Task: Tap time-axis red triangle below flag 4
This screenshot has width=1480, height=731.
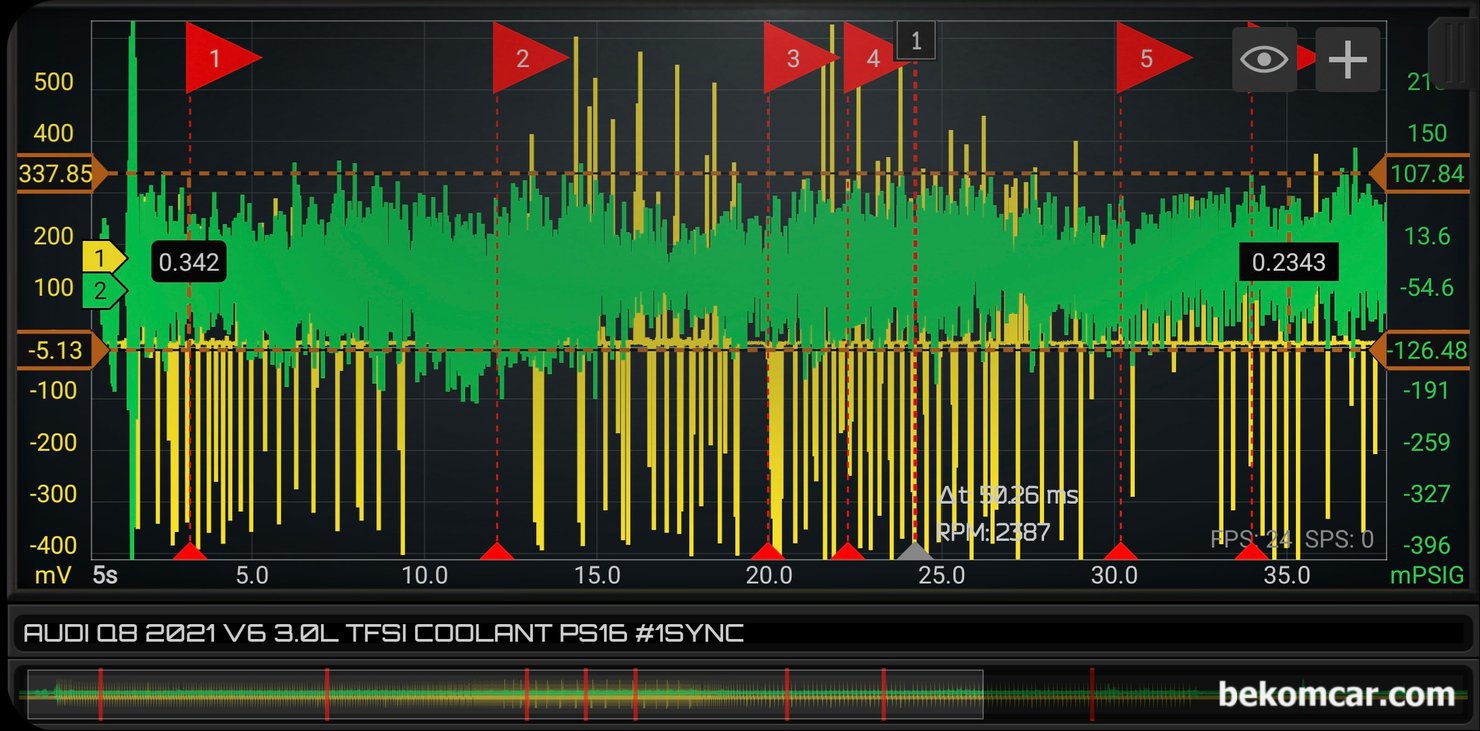Action: (x=848, y=551)
